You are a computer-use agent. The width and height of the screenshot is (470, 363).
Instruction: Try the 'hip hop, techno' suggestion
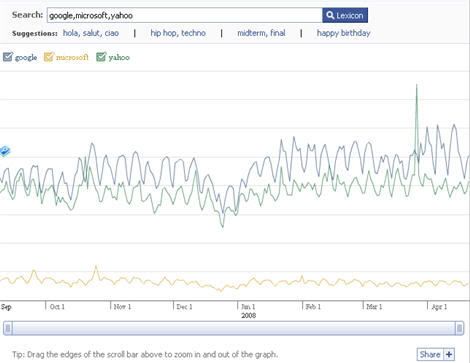178,33
